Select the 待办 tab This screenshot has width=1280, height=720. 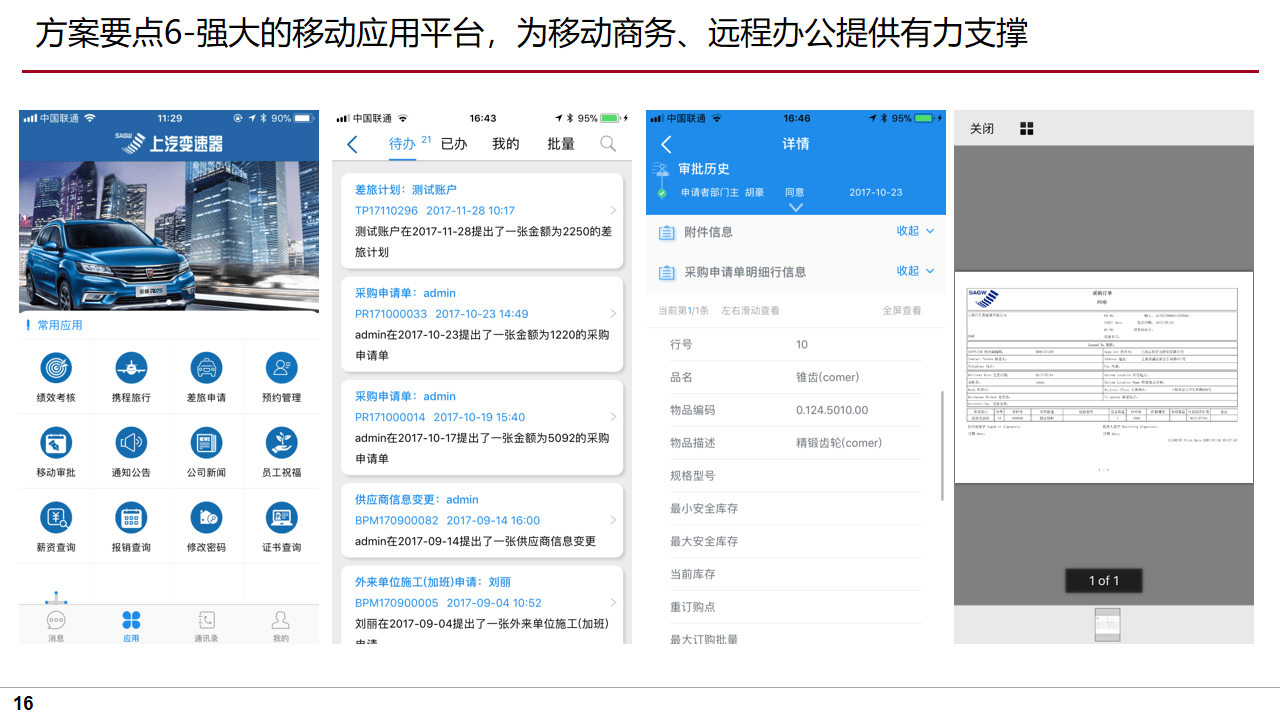point(402,144)
